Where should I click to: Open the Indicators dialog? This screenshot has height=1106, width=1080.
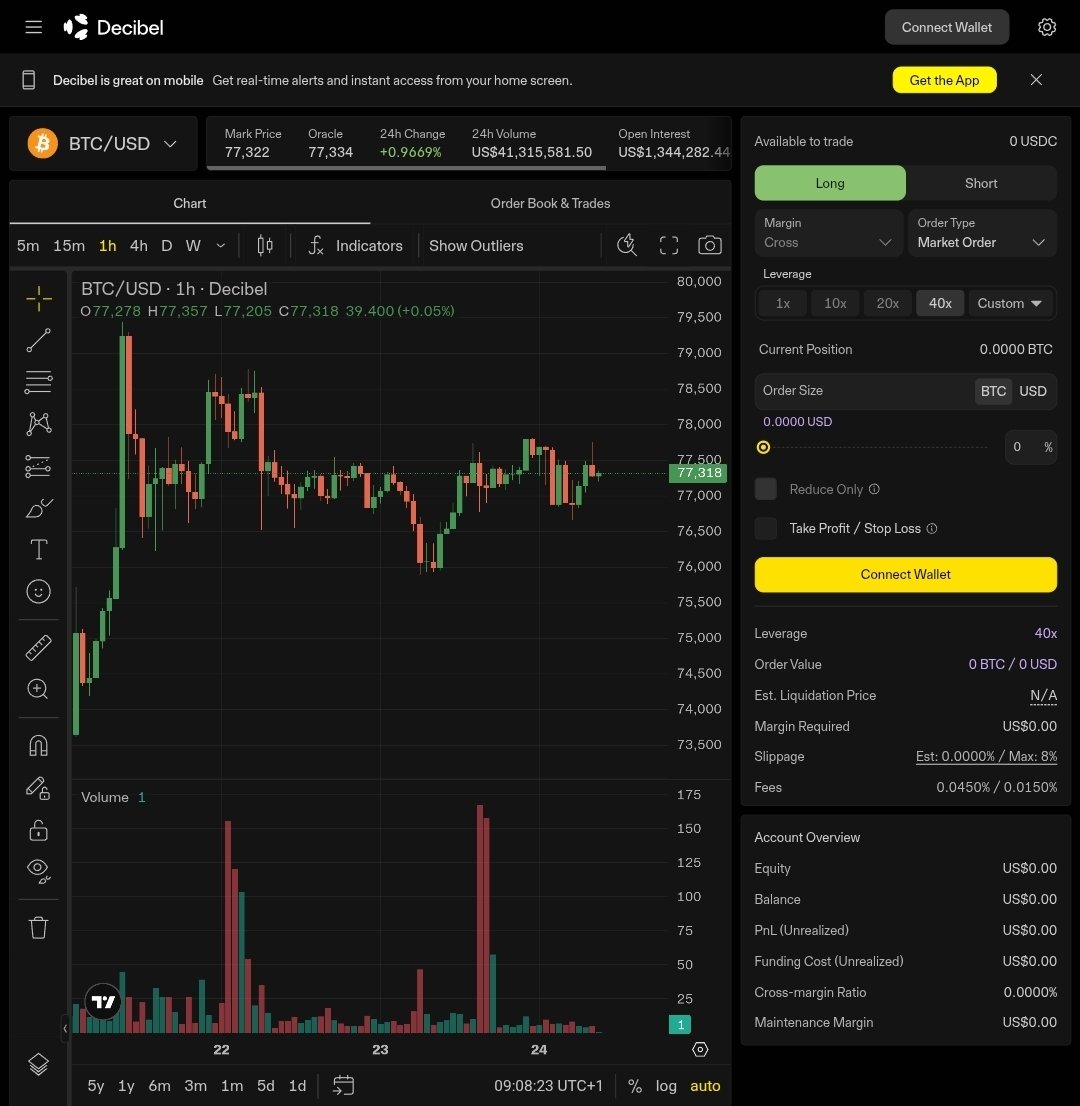click(356, 245)
